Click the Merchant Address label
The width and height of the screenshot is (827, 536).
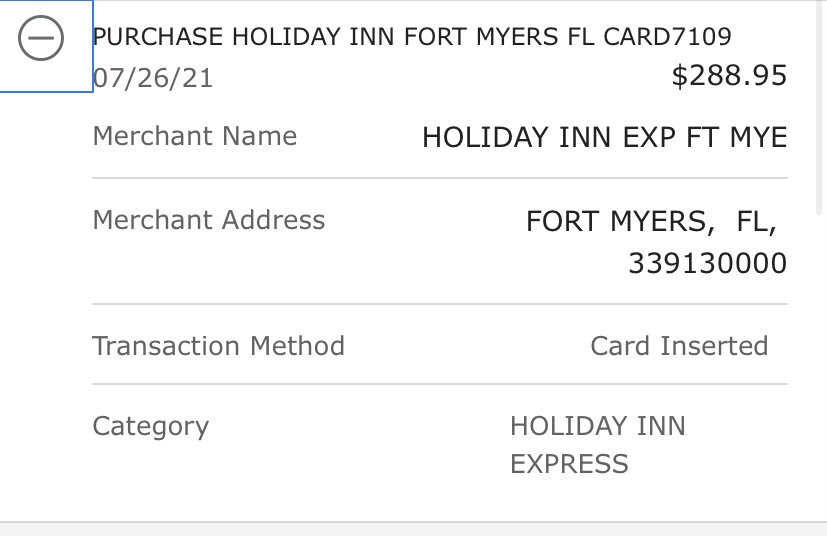pos(208,220)
